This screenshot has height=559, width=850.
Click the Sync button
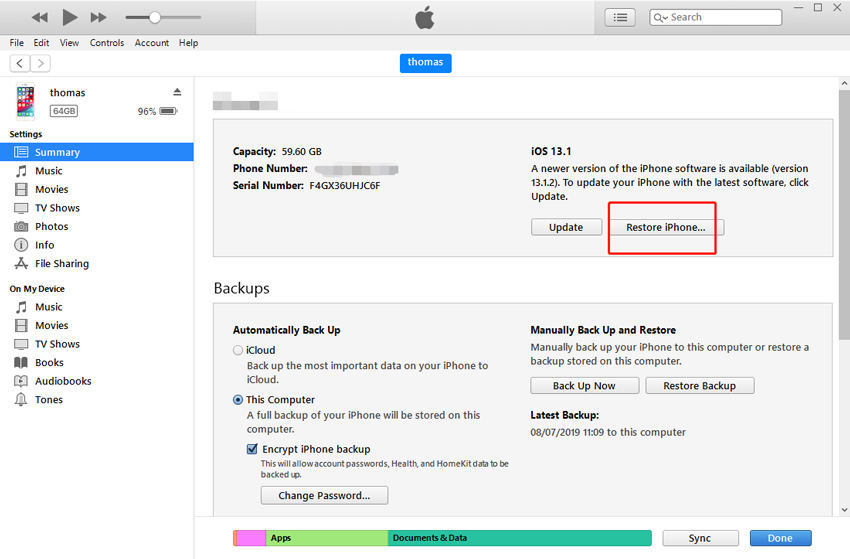click(700, 538)
